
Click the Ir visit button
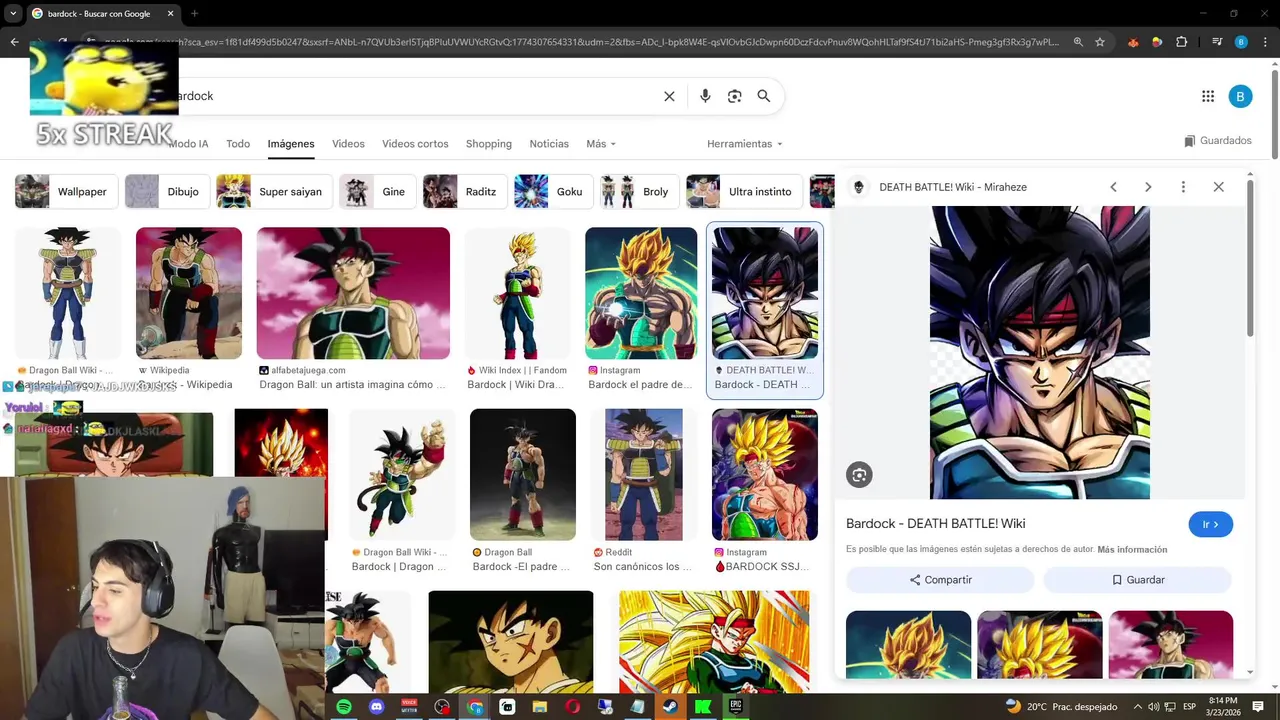(1210, 524)
